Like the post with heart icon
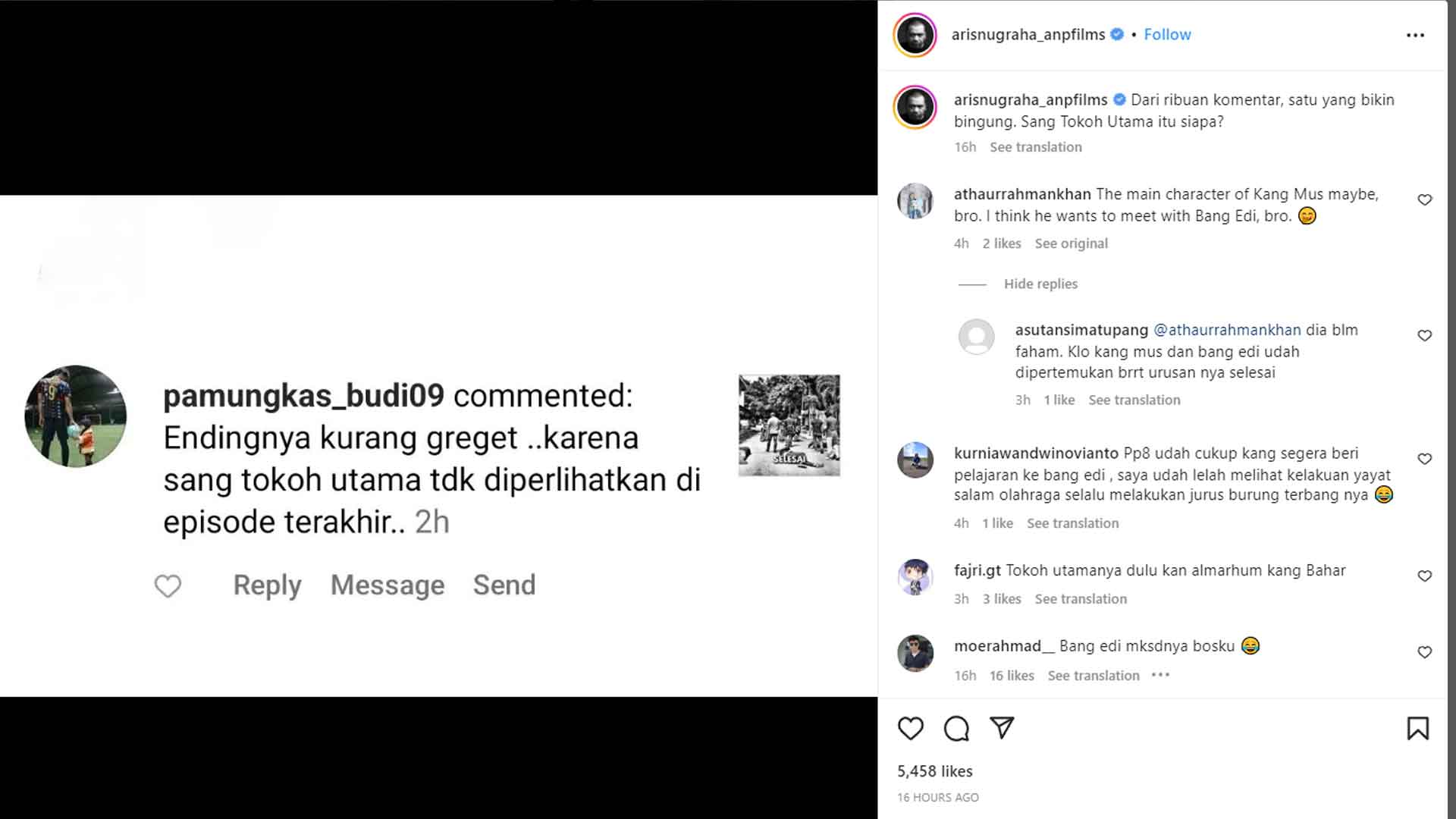 [x=911, y=728]
